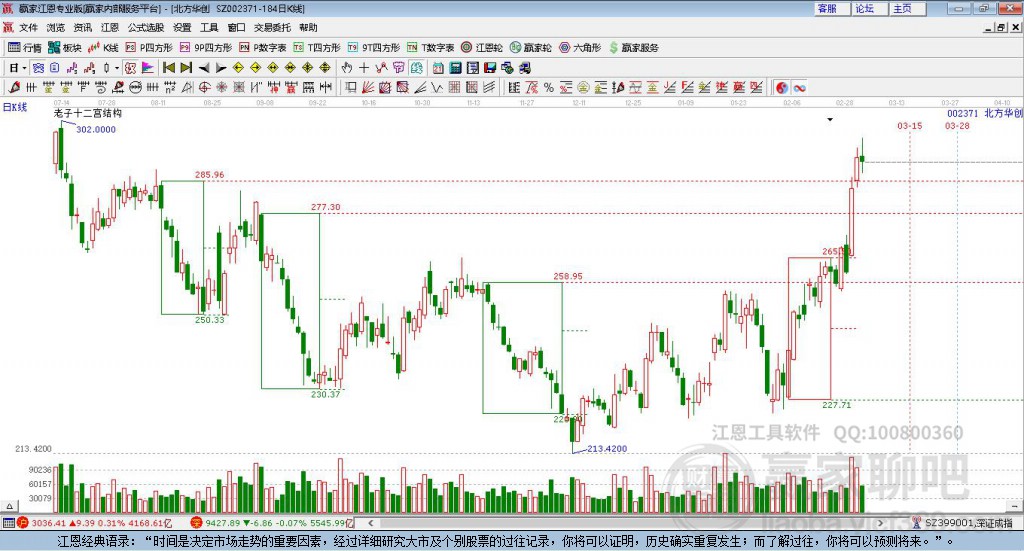Click the SZ399001 深证成指 status item
The width and height of the screenshot is (1024, 551).
coord(963,523)
